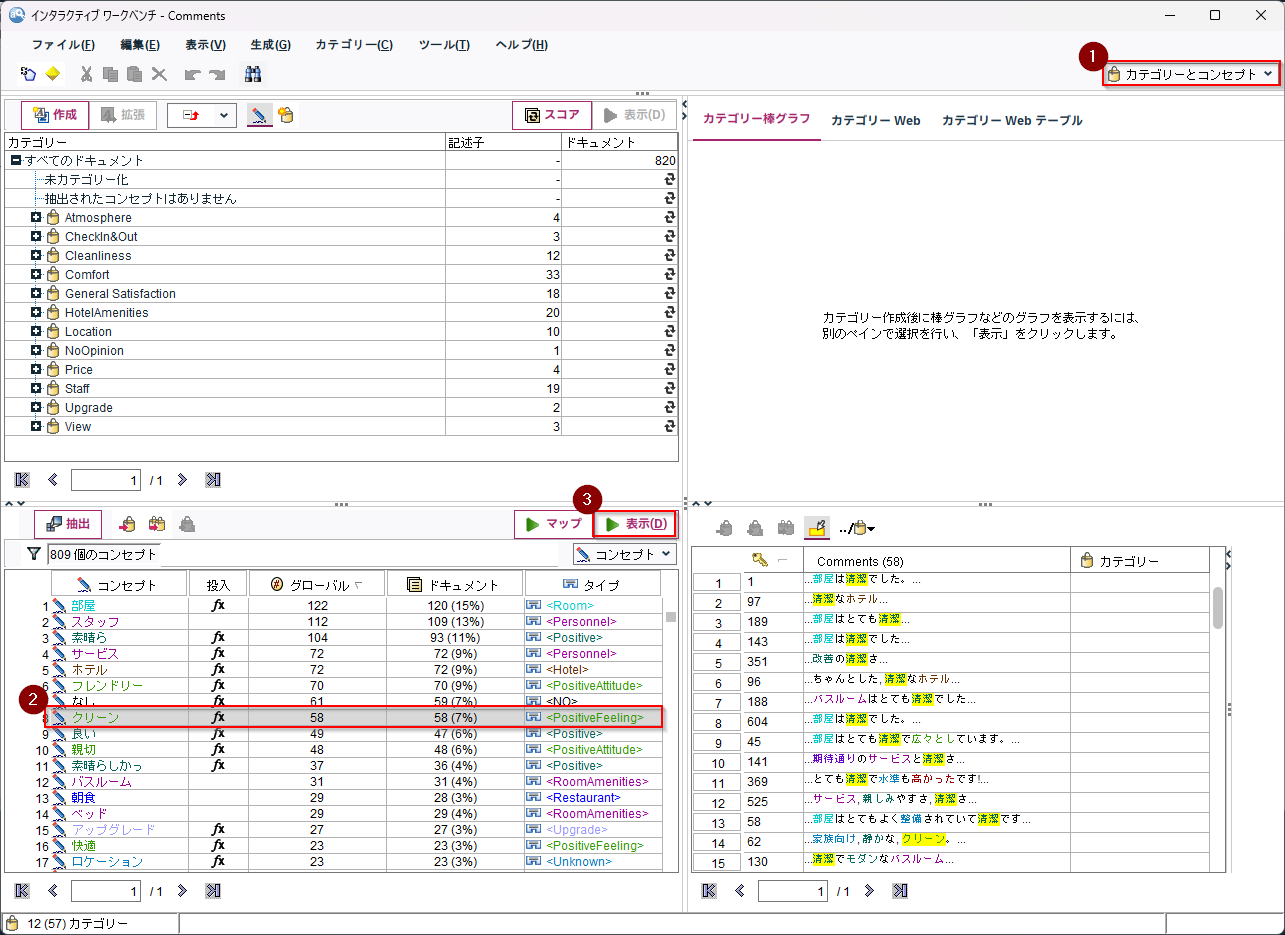1285x935 pixels.
Task: Click the Comments table vertical scrollbar
Action: pyautogui.click(x=1218, y=607)
